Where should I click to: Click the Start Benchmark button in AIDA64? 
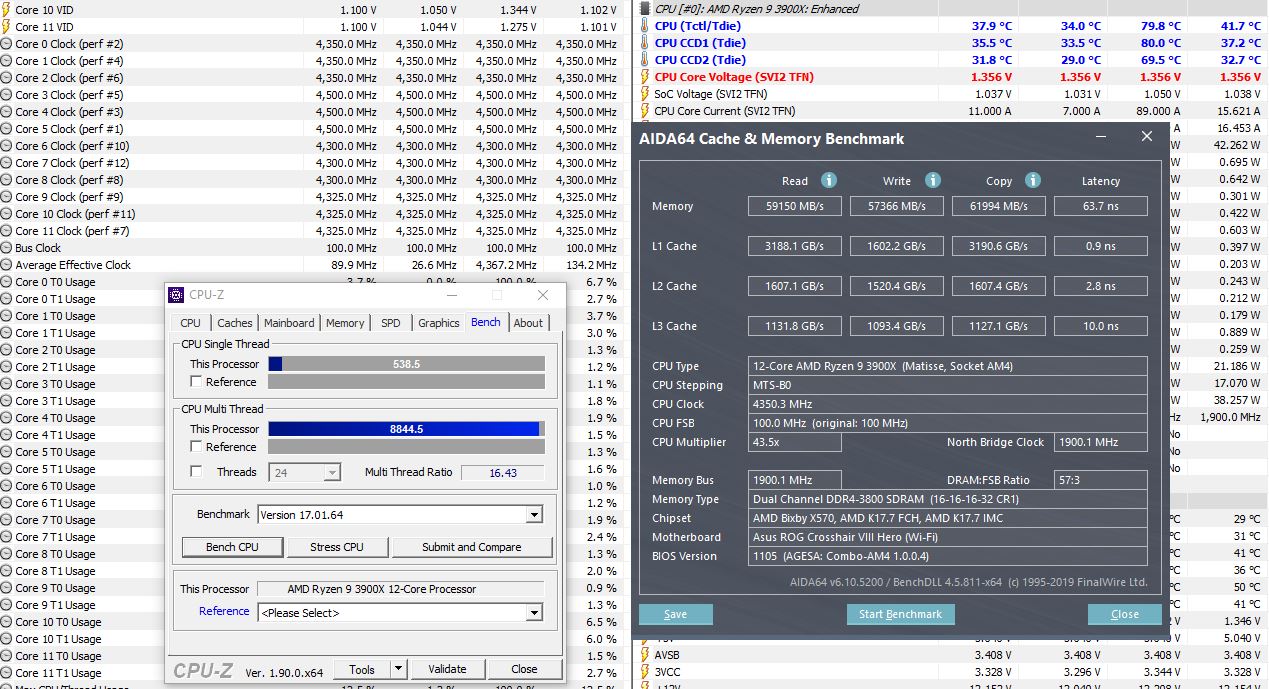(901, 614)
